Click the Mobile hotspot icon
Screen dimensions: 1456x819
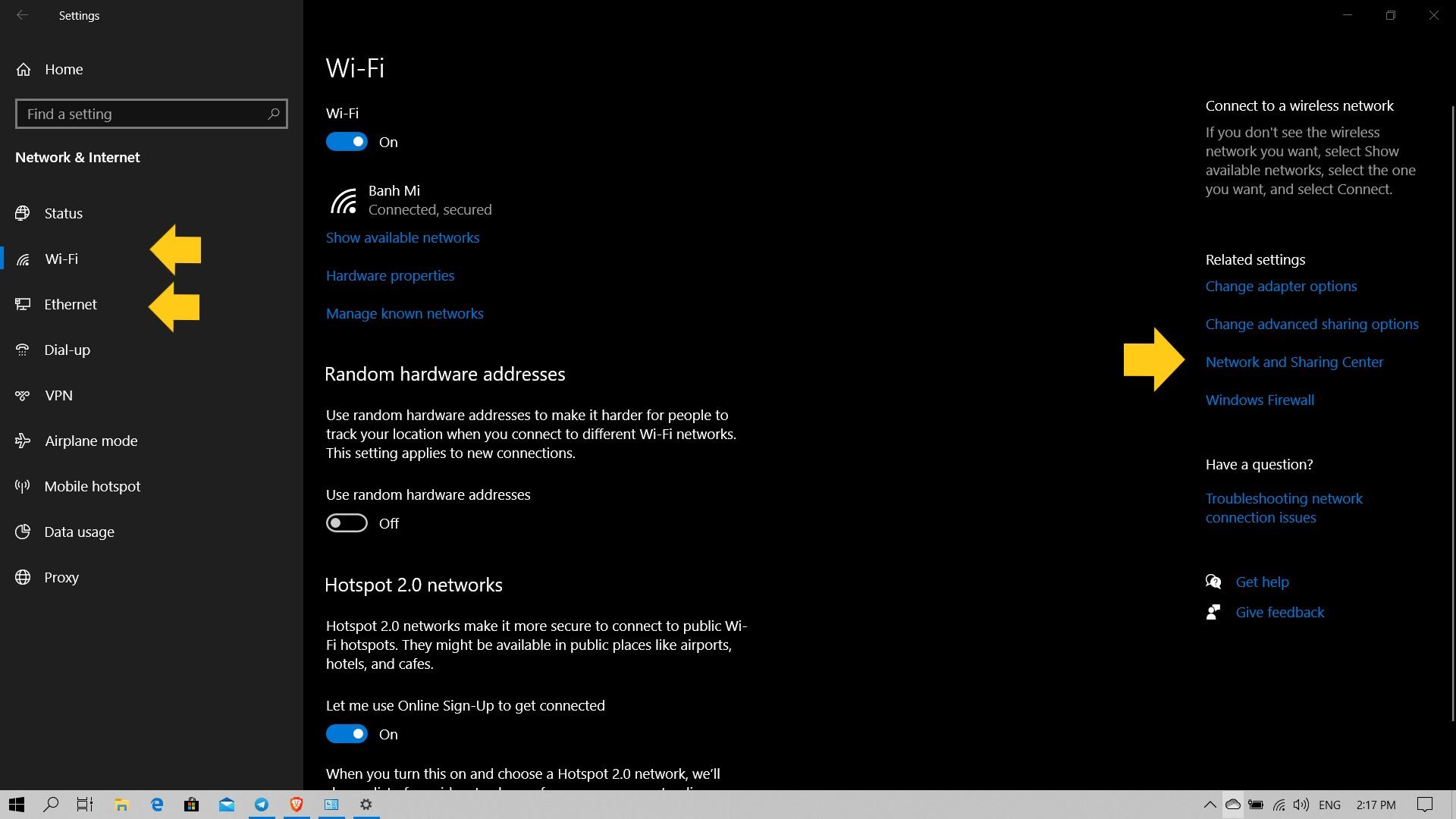(x=23, y=486)
